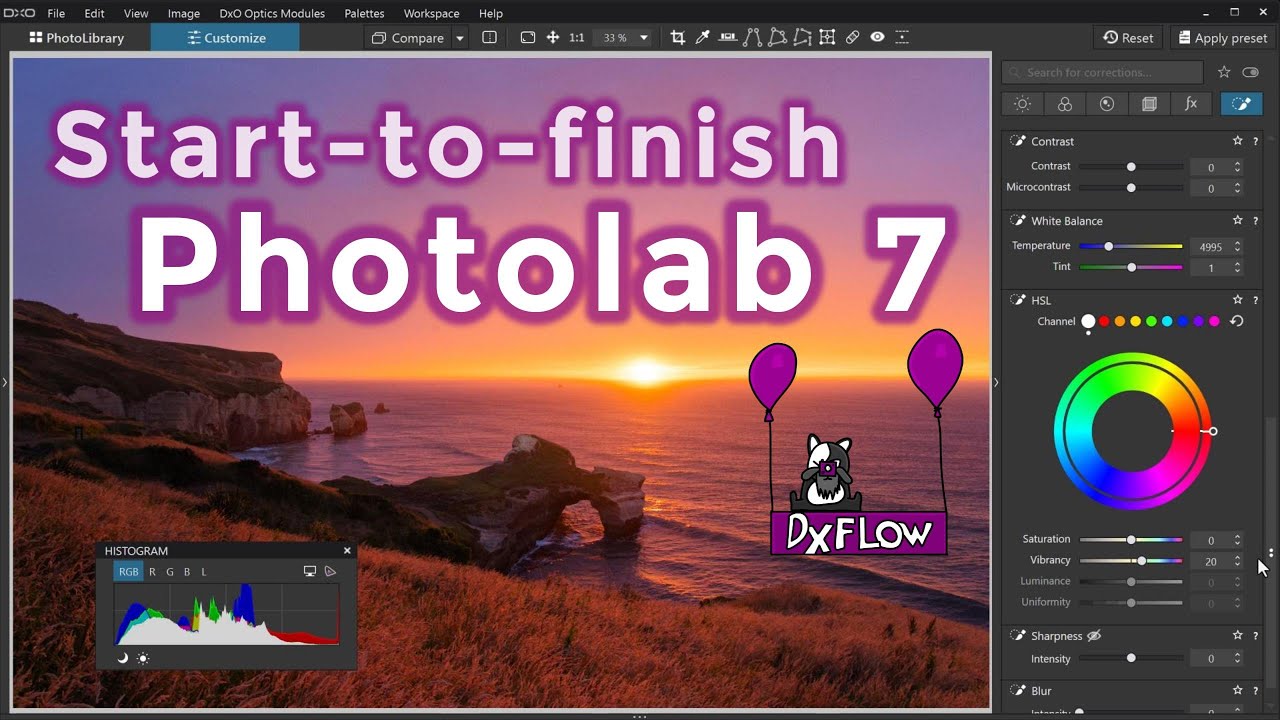Screen dimensions: 1280x720
Task: Select the Force rectangle perspective tool
Action: (x=777, y=38)
